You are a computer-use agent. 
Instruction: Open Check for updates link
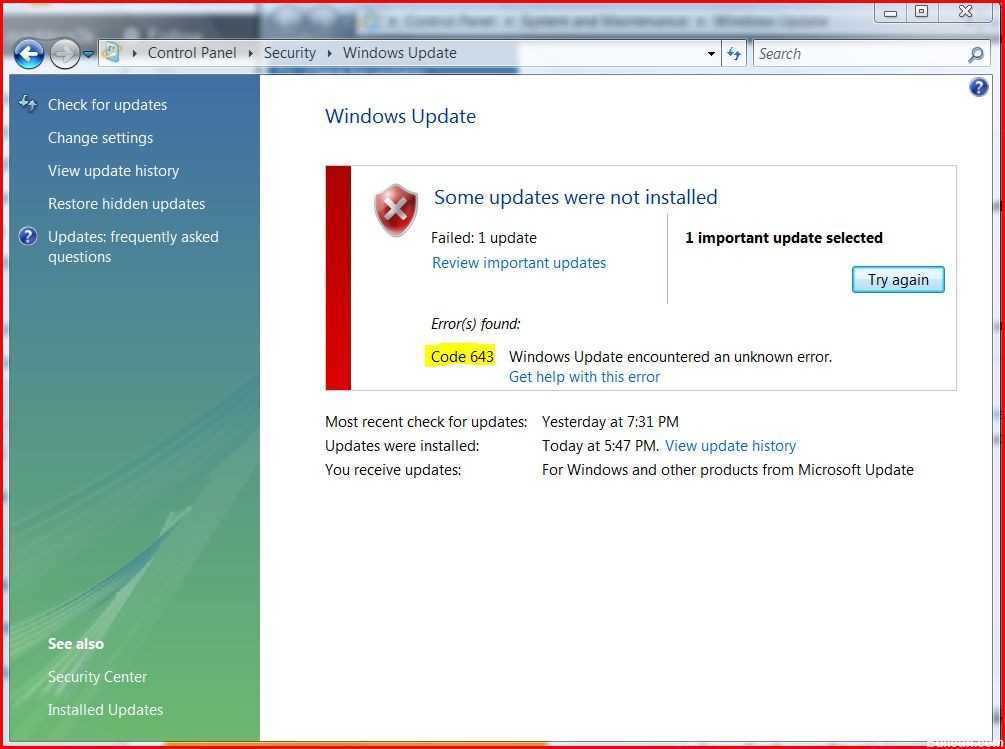108,104
